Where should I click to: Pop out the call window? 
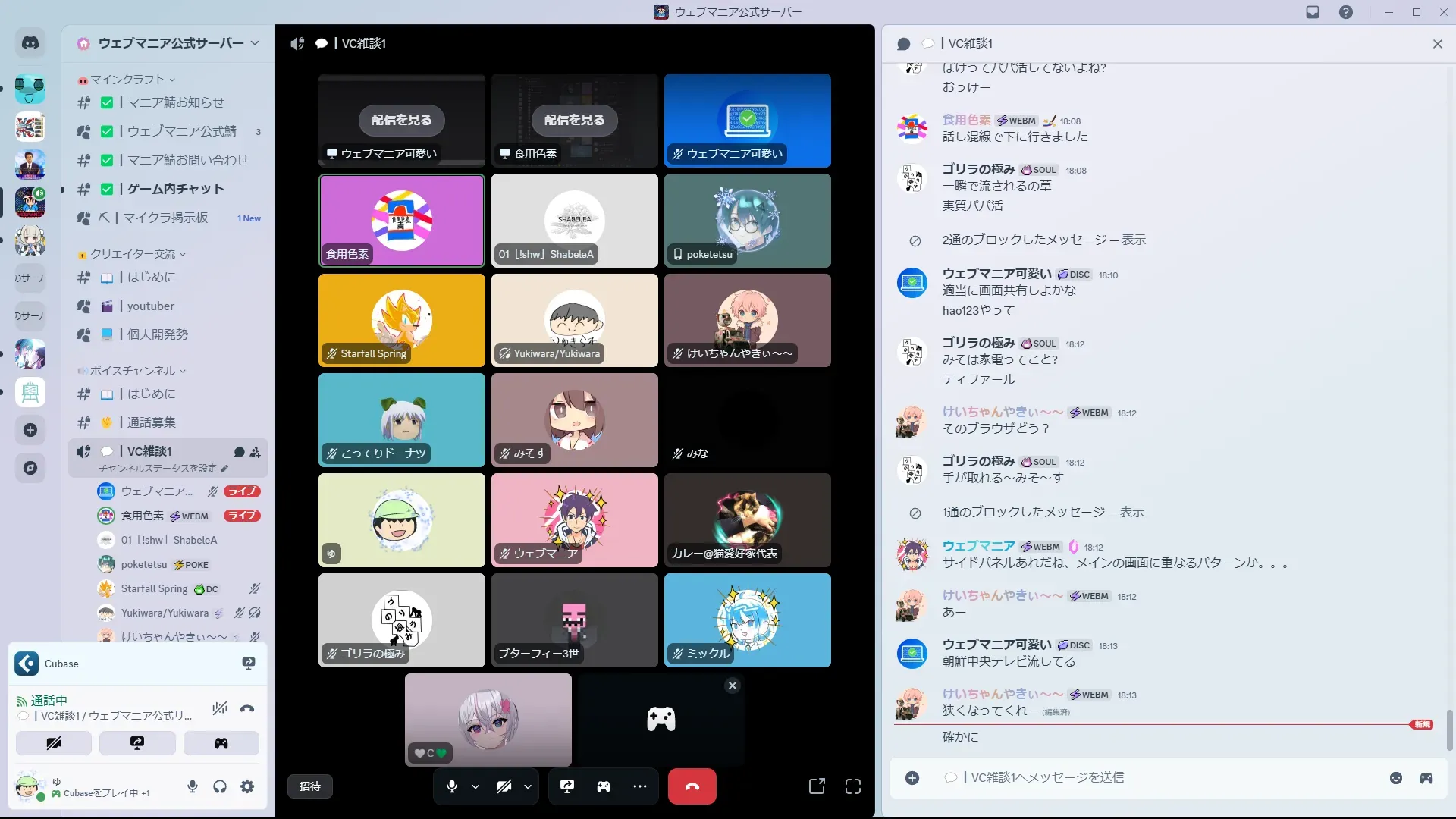click(817, 786)
